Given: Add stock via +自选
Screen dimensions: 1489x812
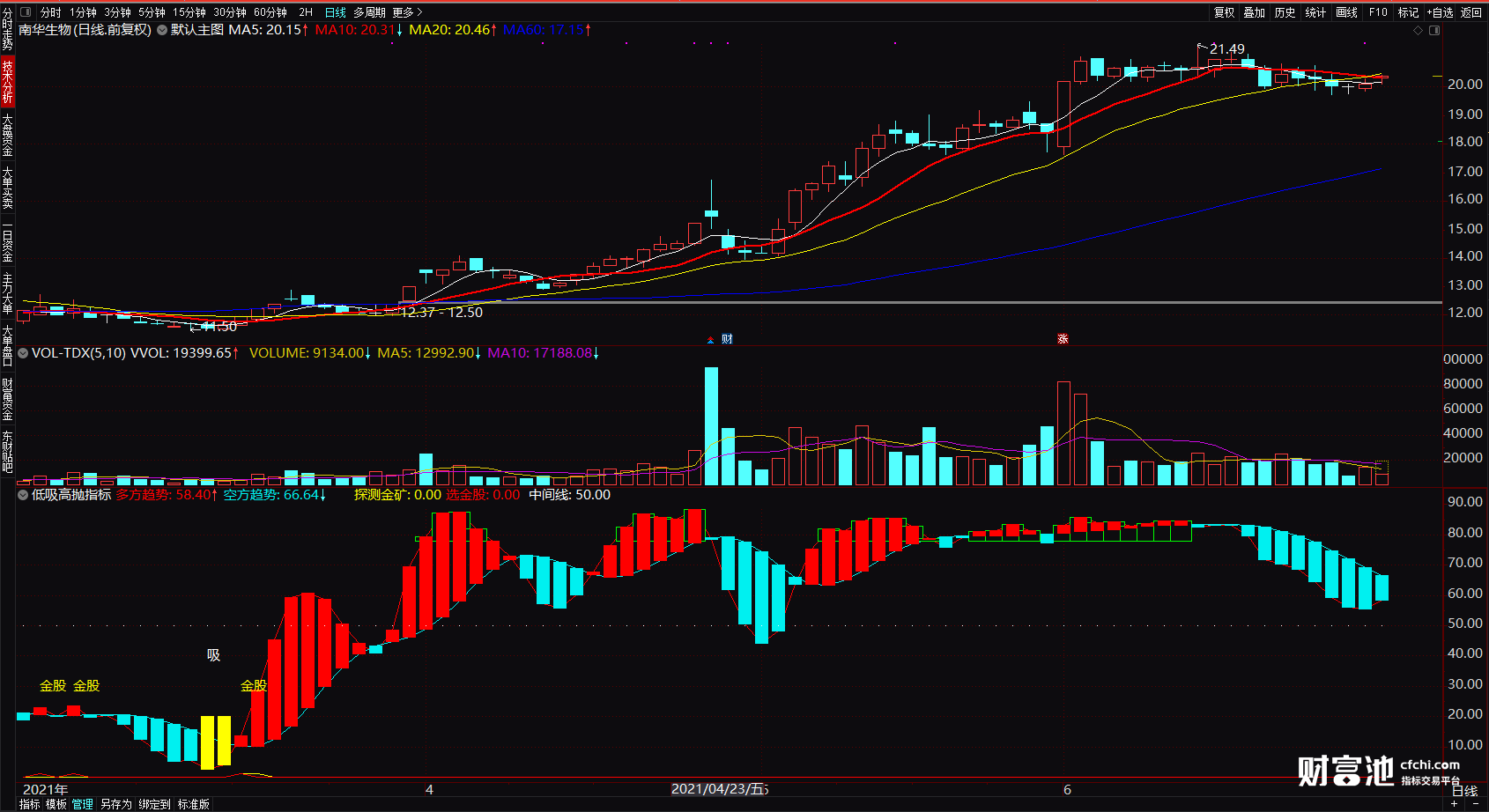Looking at the screenshot, I should coord(1440,12).
